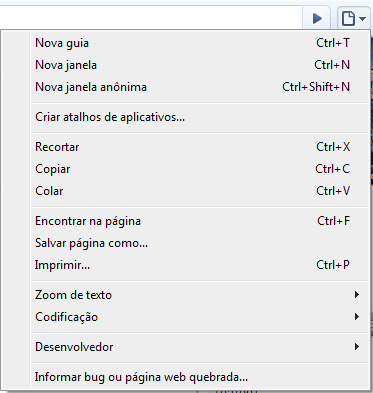This screenshot has width=373, height=393.
Task: Expand the Zoom de texto submenu arrow
Action: [x=357, y=295]
